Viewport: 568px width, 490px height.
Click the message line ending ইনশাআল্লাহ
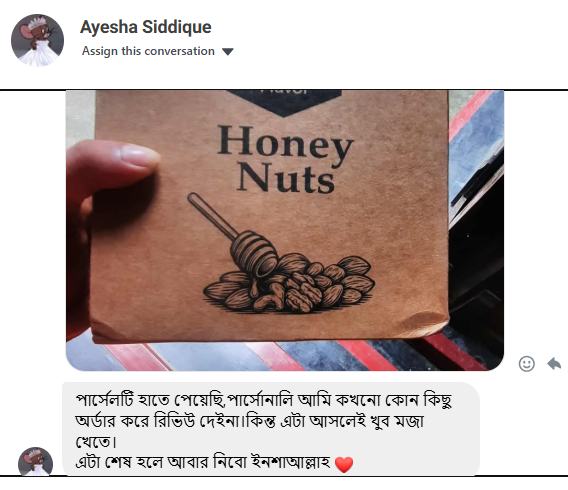coord(214,463)
